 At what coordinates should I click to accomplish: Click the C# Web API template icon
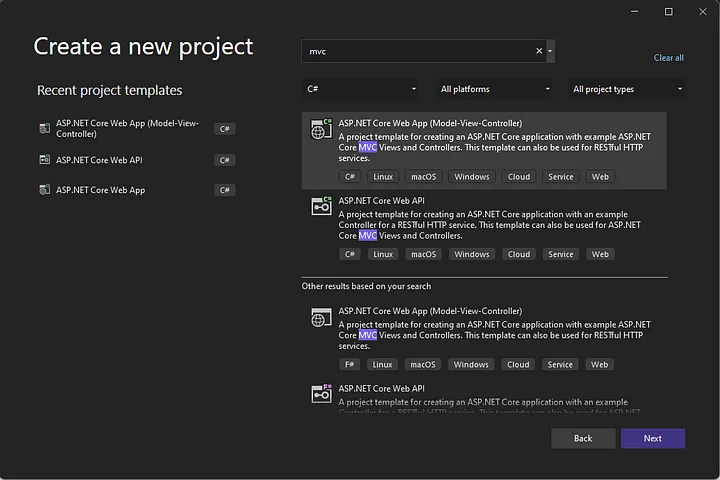coord(321,206)
